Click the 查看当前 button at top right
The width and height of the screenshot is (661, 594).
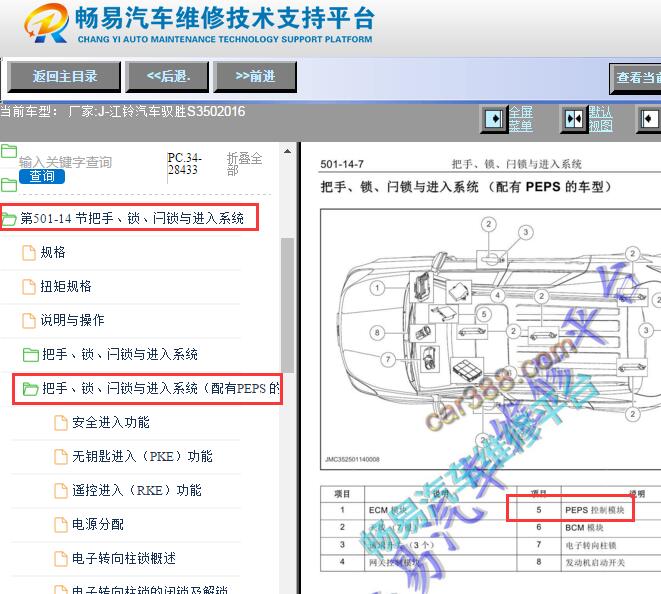point(635,78)
